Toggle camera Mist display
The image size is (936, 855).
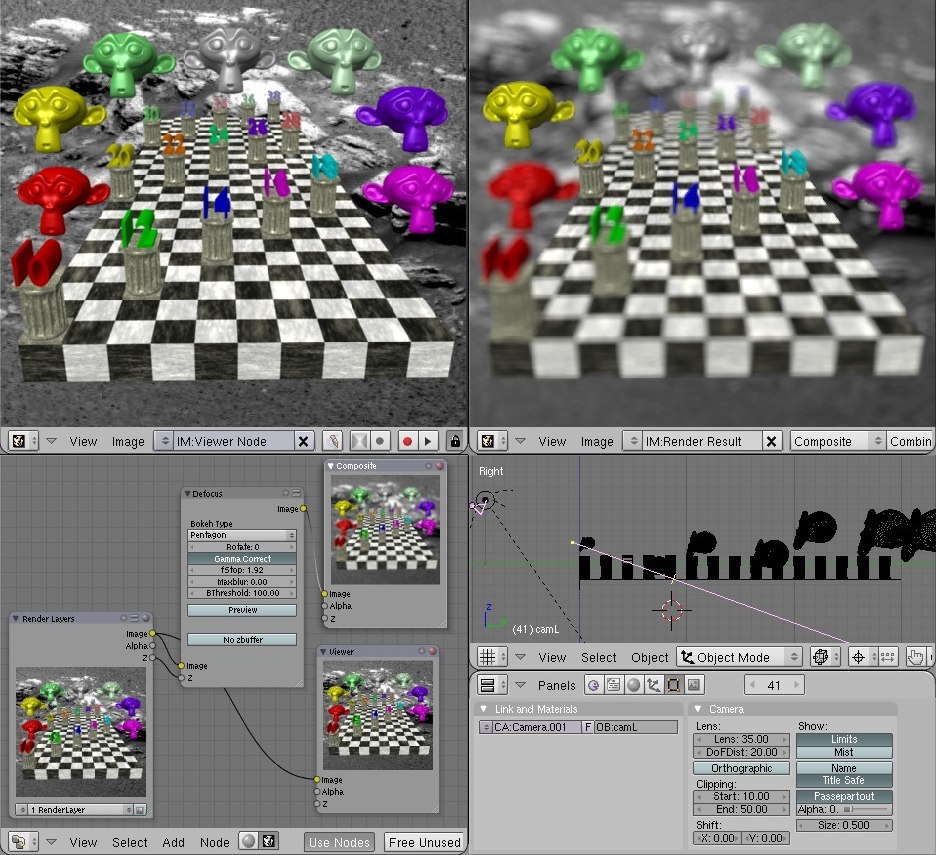844,752
